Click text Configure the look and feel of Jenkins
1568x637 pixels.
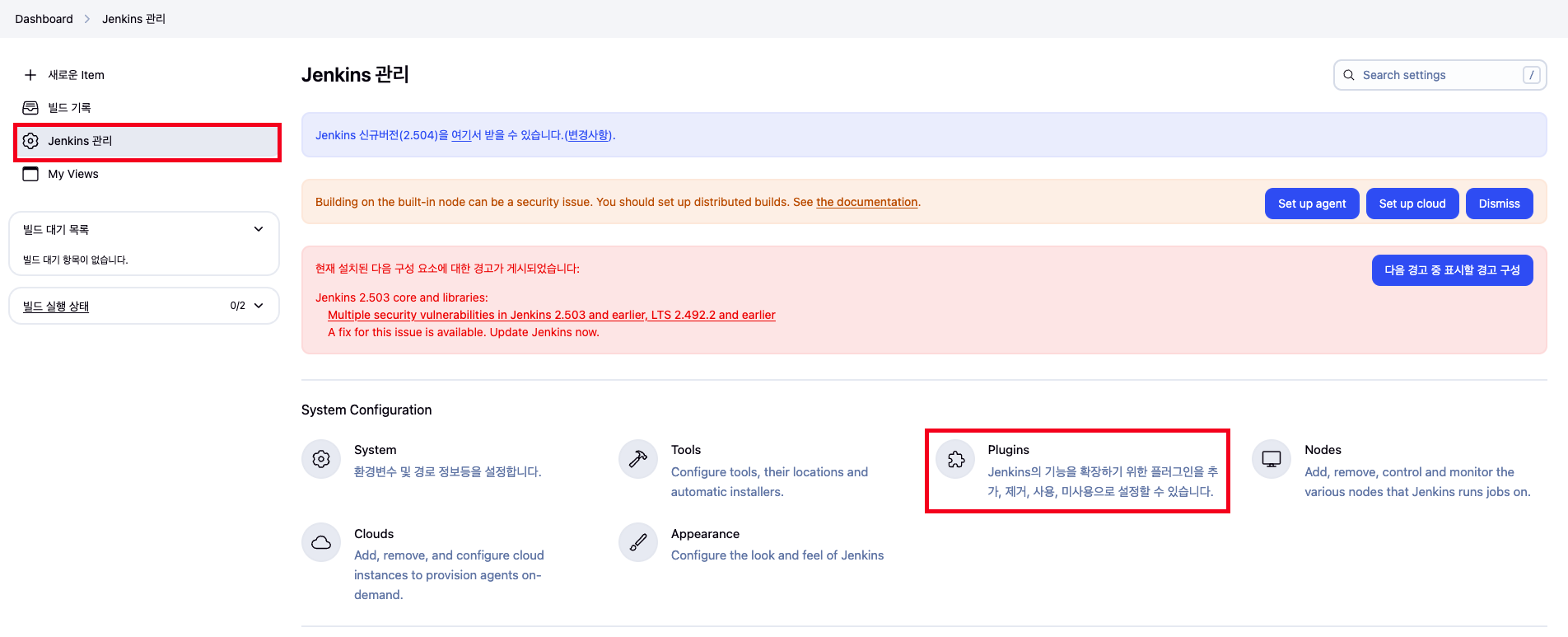[777, 555]
